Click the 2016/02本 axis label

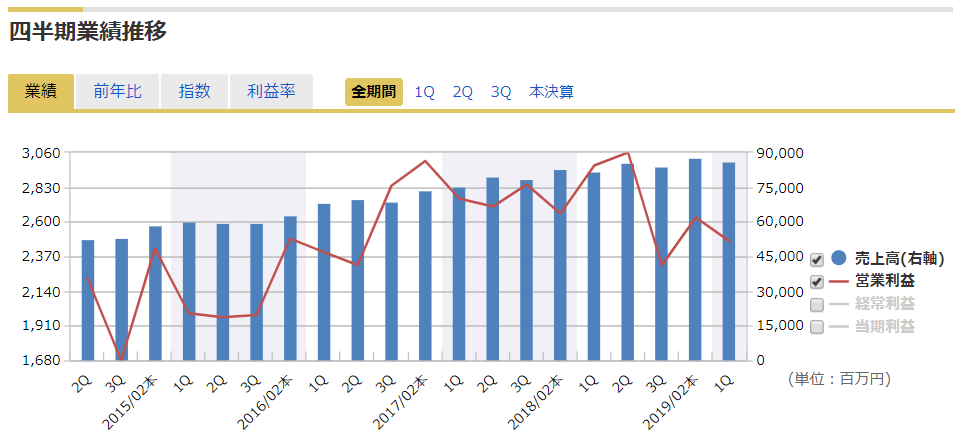[x=266, y=401]
